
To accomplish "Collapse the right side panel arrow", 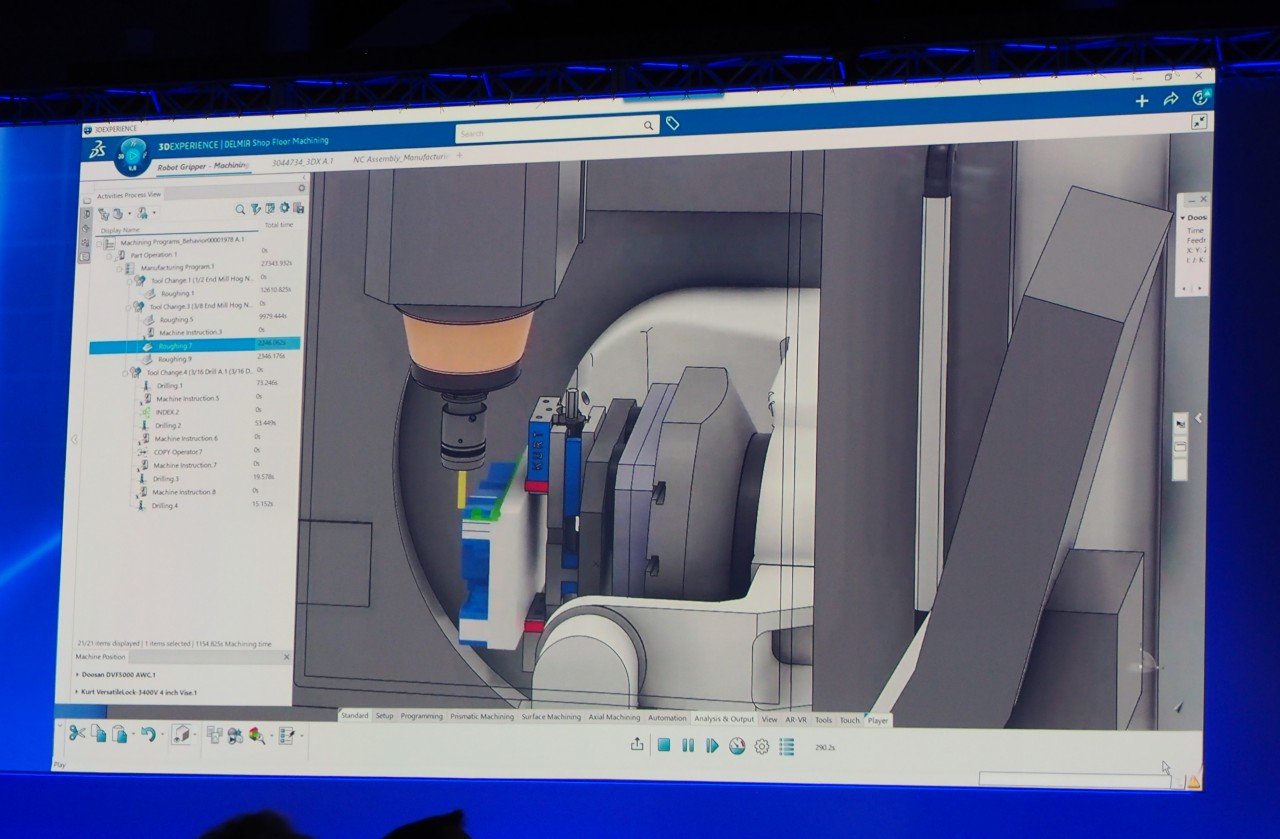I will (x=1200, y=418).
